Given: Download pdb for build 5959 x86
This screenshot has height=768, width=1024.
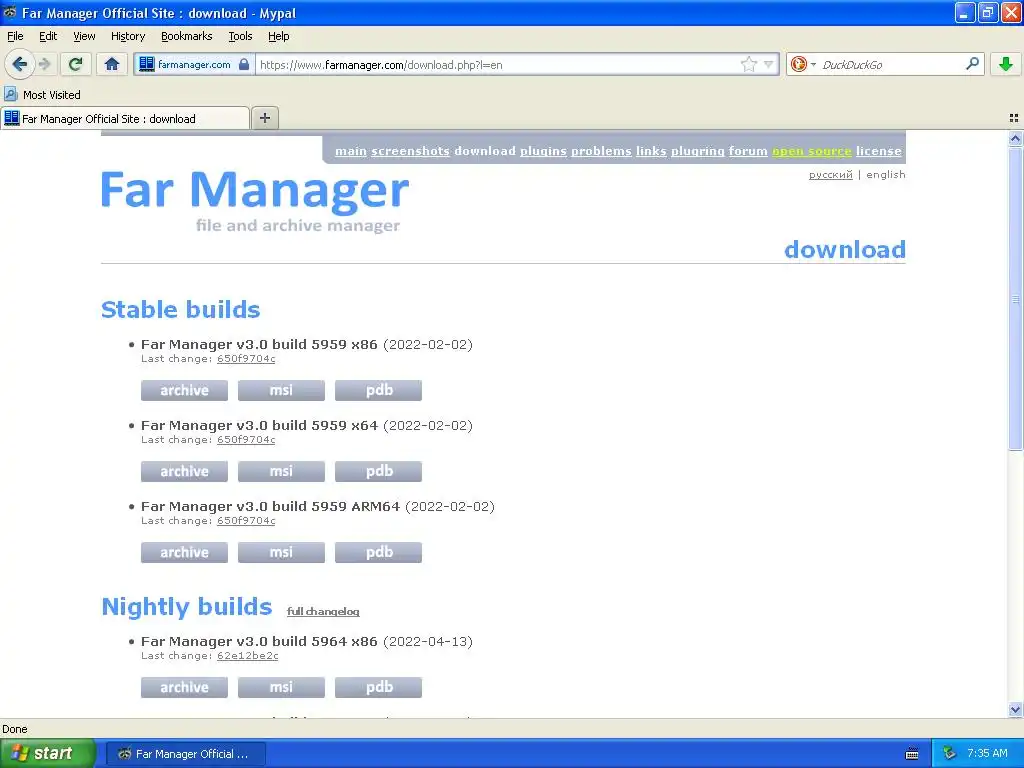Looking at the screenshot, I should coord(378,391).
